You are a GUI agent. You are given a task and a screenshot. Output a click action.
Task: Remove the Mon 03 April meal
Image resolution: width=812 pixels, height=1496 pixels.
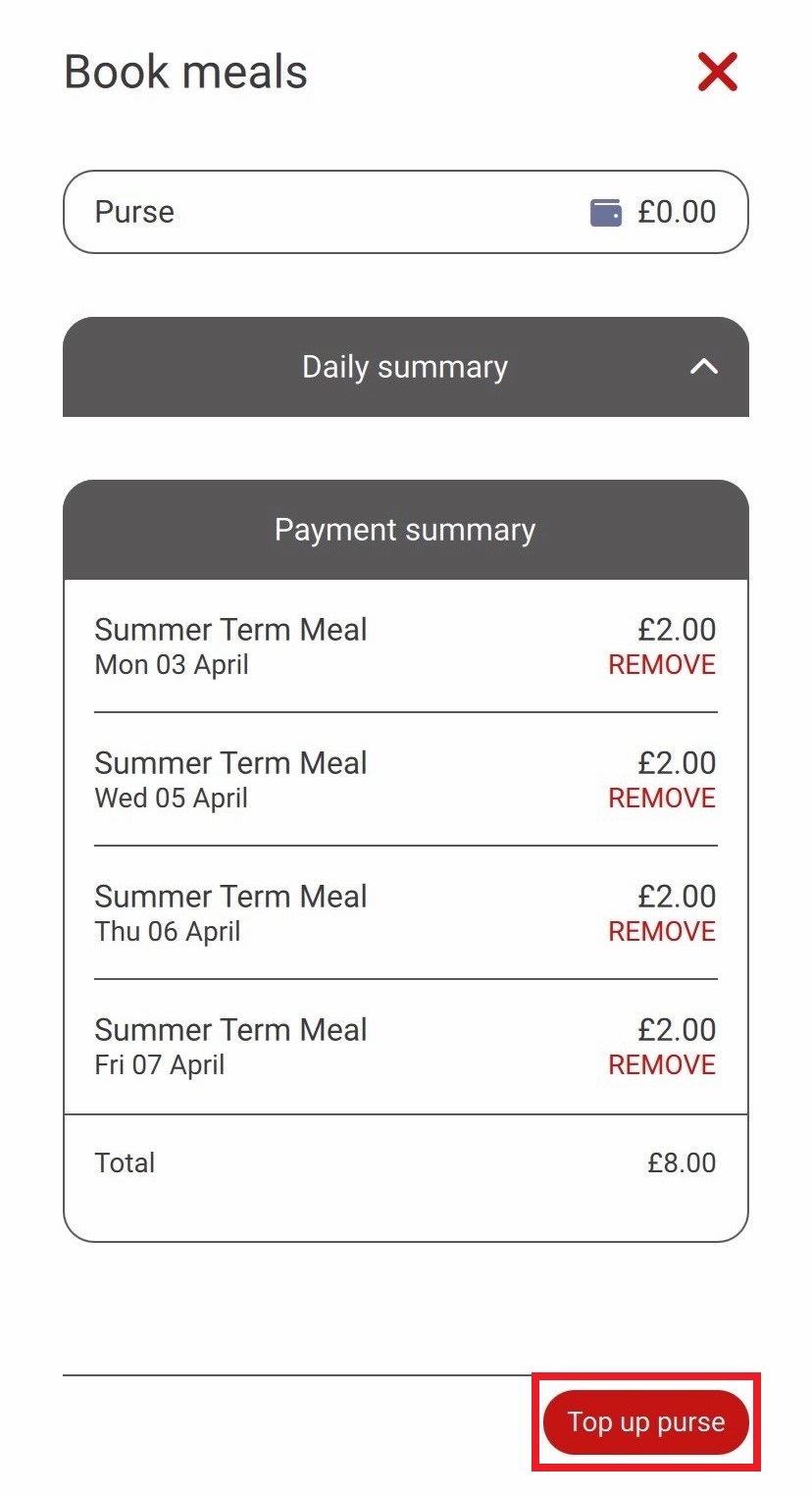[x=662, y=665]
